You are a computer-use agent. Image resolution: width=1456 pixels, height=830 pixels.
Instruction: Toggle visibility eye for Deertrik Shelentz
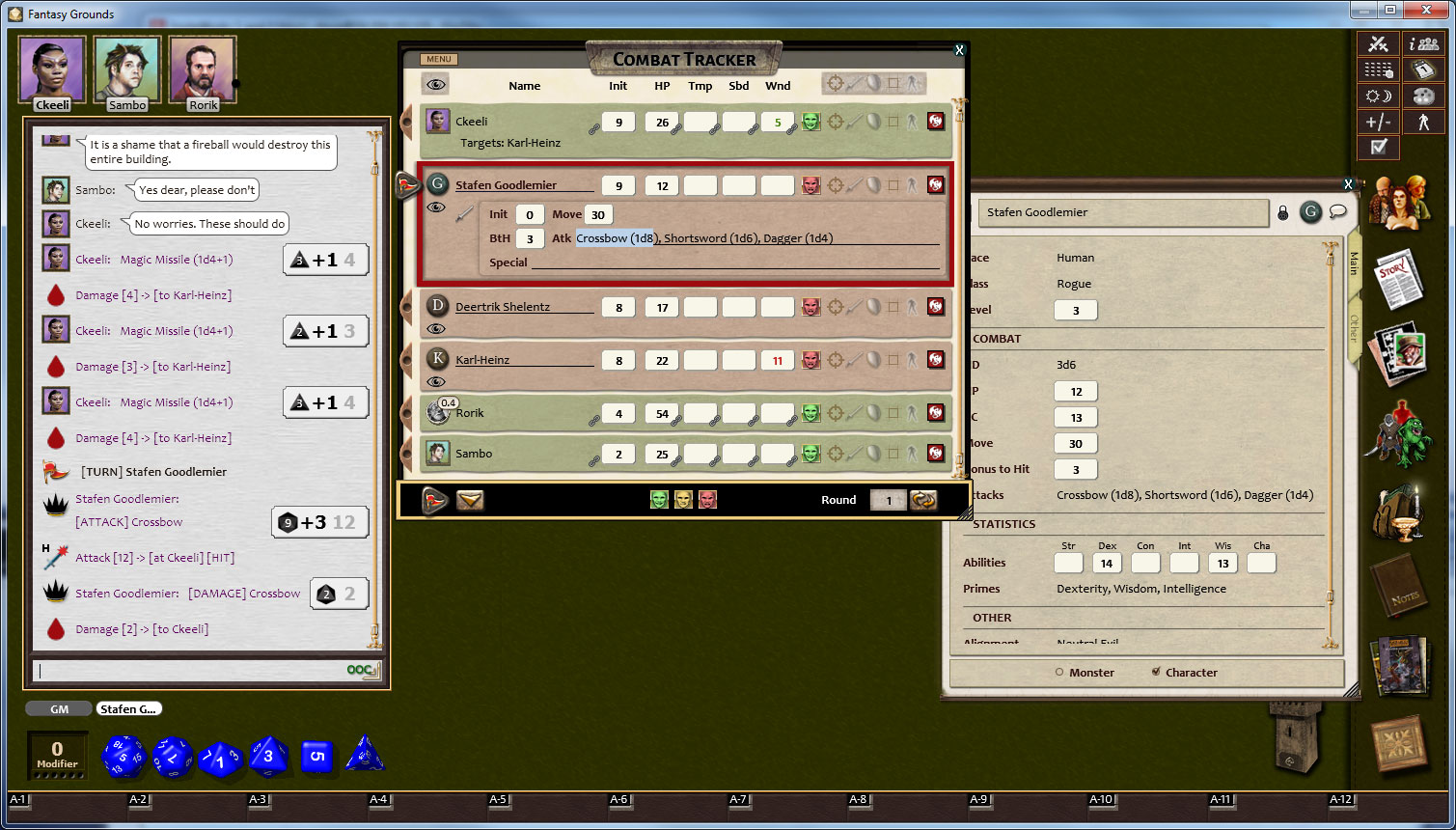click(436, 329)
